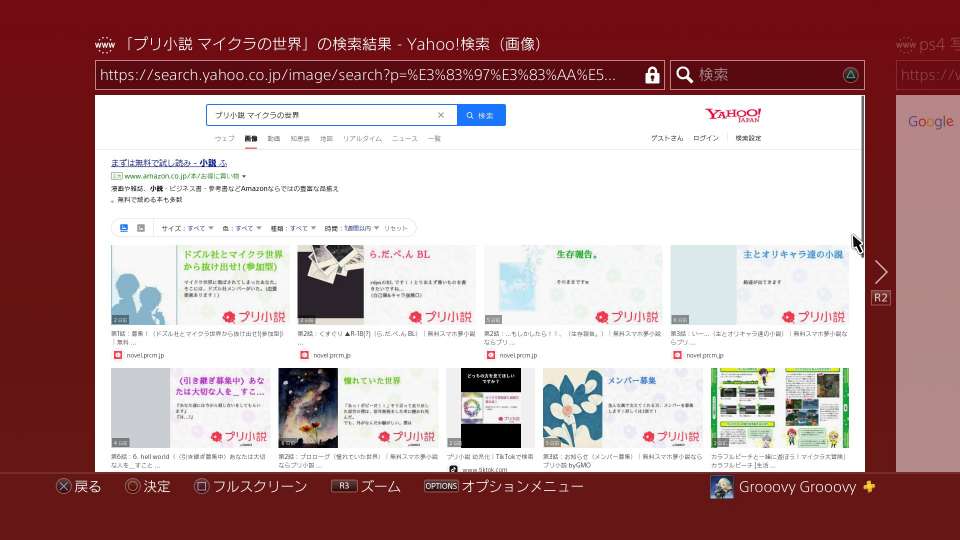The image size is (960, 540).
Task: Click the triangle button icon in the PS4 search box
Action: click(x=850, y=75)
